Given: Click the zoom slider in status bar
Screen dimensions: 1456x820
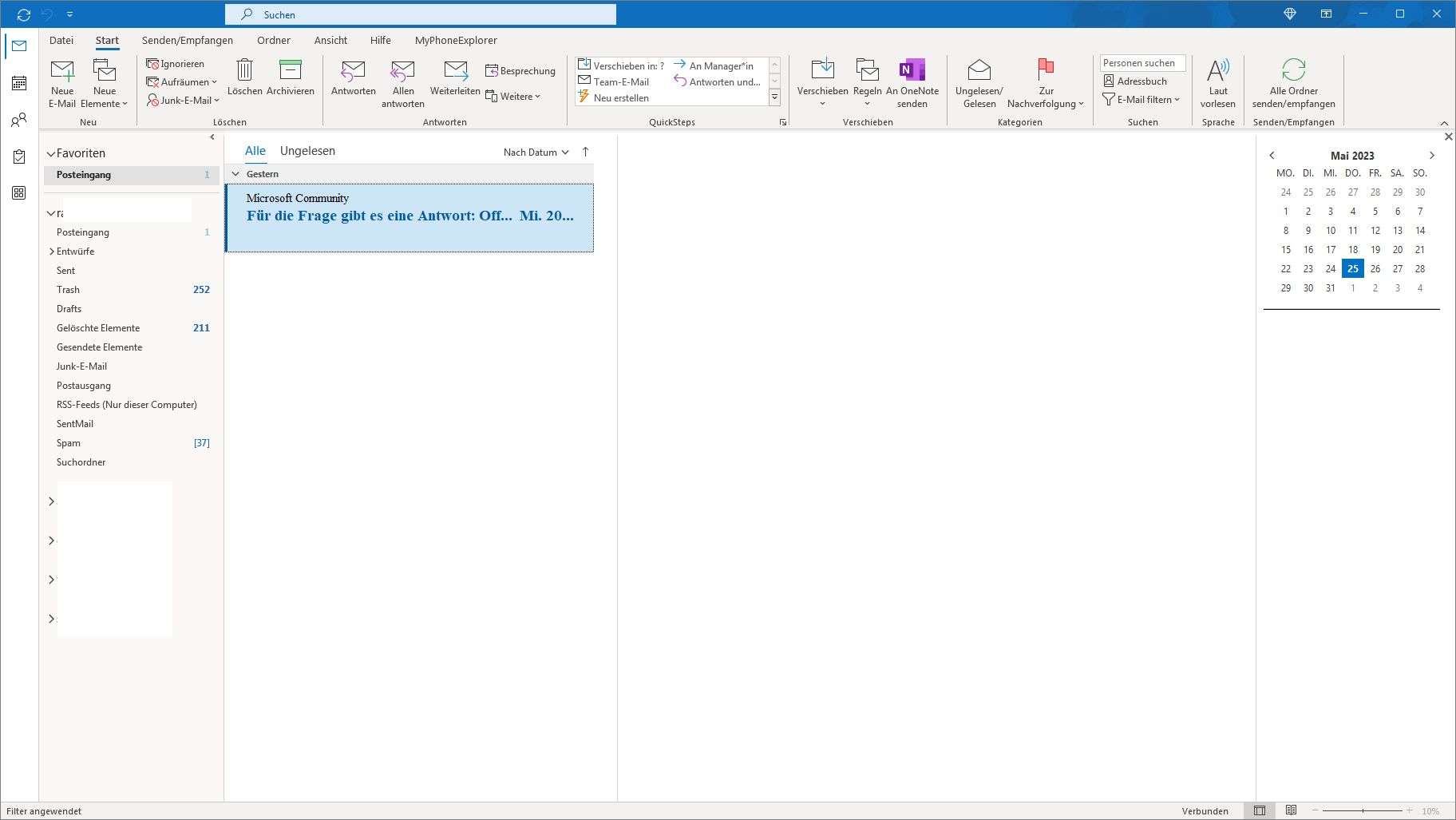Looking at the screenshot, I should click(1362, 811).
